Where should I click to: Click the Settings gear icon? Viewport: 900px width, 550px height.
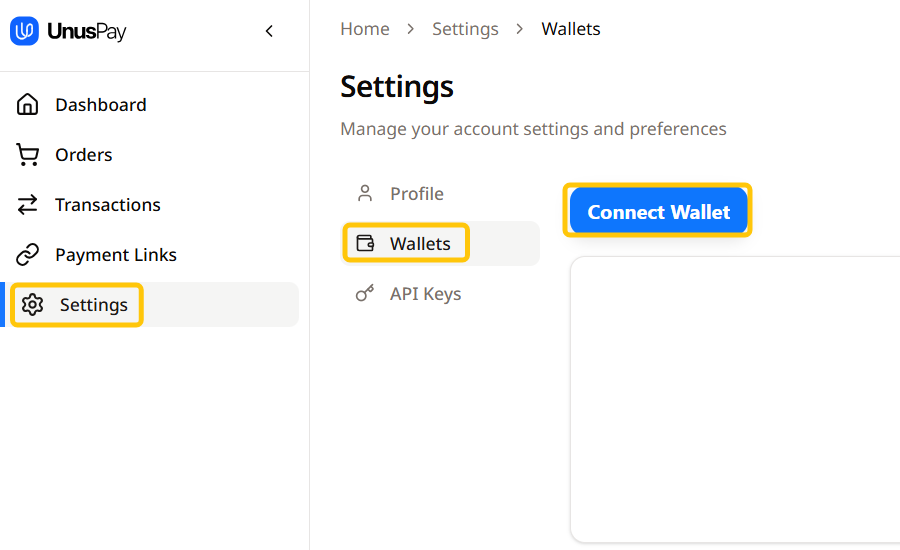coord(33,305)
